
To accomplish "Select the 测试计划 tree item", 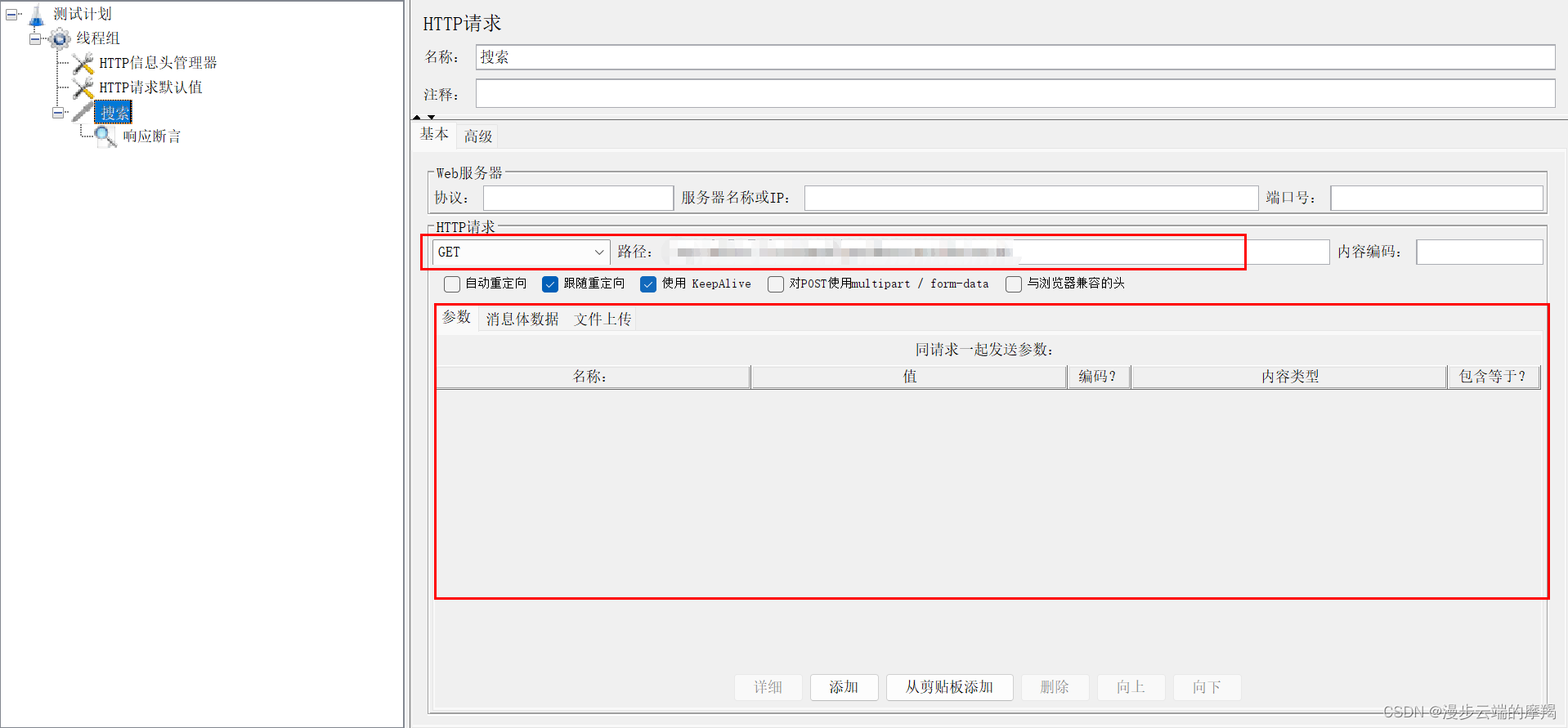I will click(x=83, y=15).
